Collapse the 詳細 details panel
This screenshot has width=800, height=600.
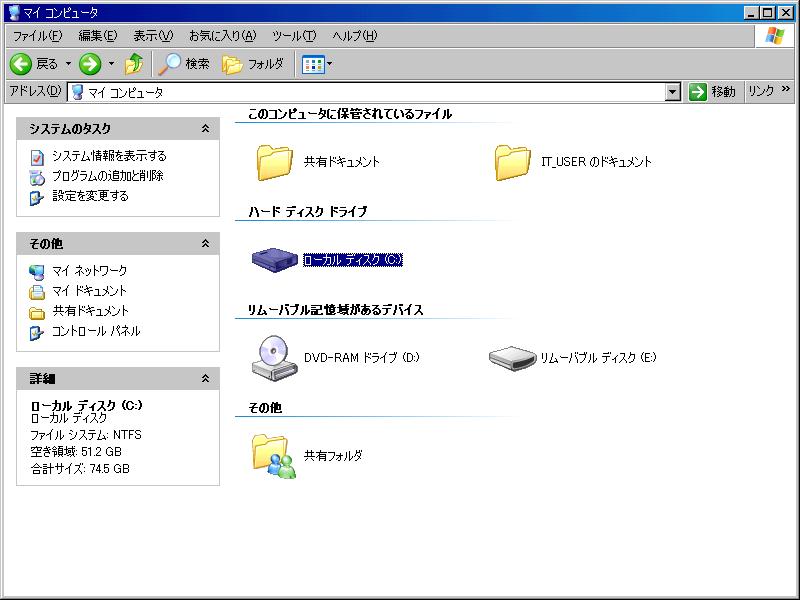(x=205, y=379)
